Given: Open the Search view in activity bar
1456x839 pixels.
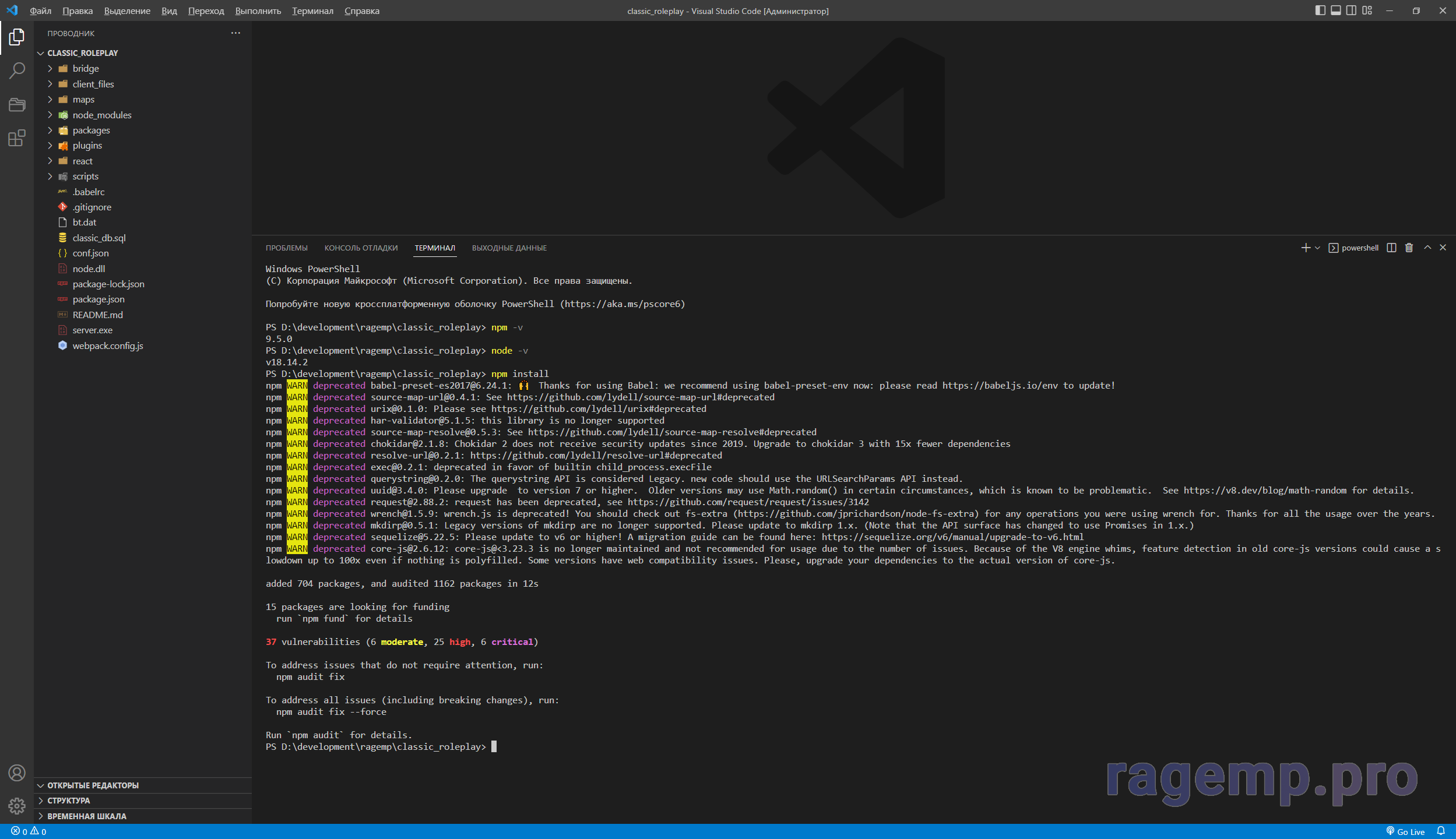Looking at the screenshot, I should tap(17, 71).
